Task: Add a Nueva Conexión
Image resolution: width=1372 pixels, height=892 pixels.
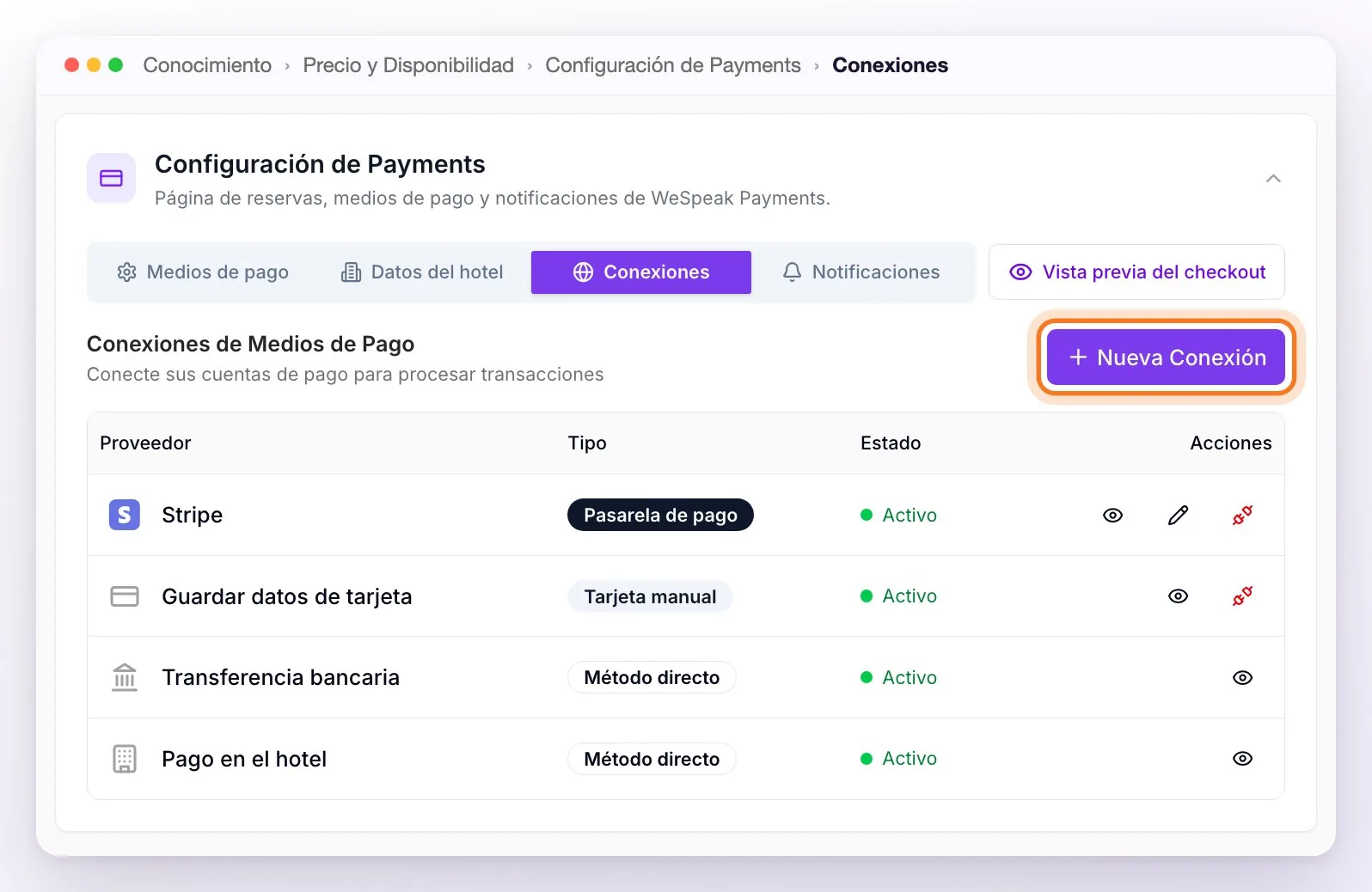Action: (1166, 357)
